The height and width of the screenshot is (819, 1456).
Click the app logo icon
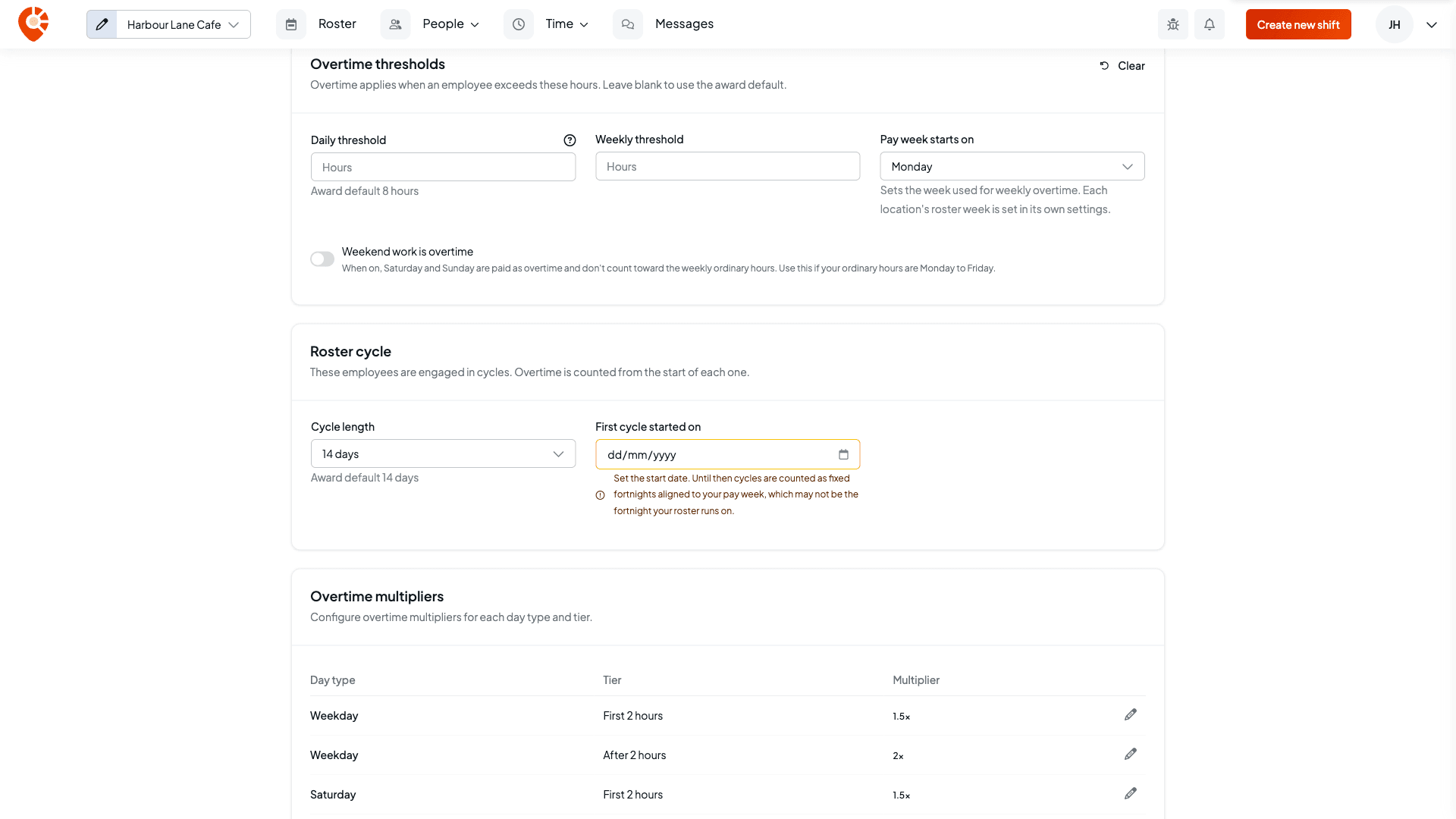click(x=33, y=24)
